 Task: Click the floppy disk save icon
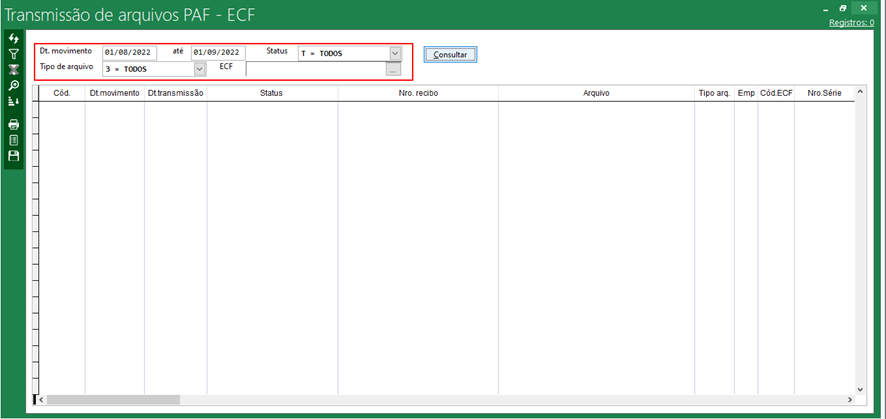tap(14, 156)
